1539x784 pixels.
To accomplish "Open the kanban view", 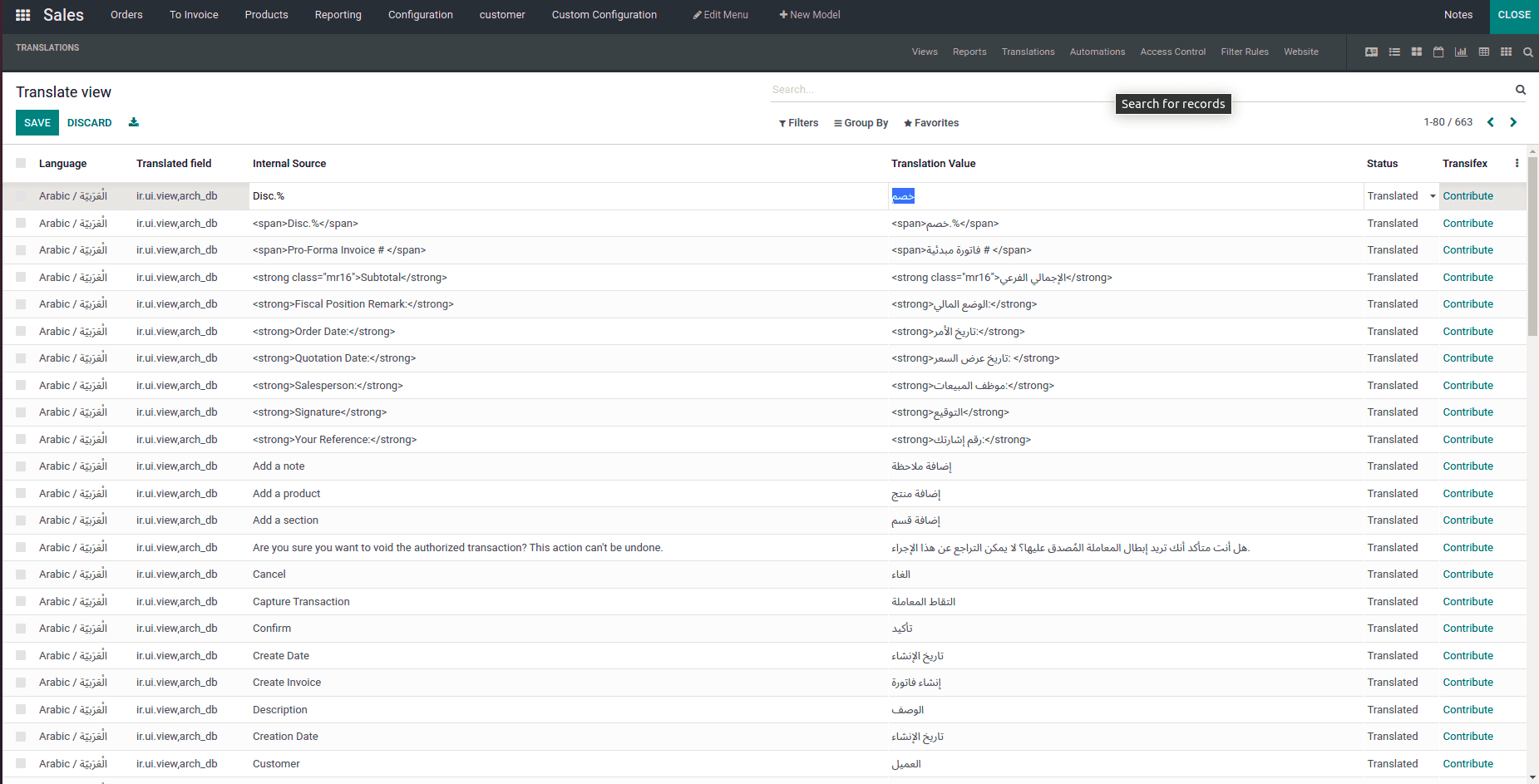I will pos(1416,52).
